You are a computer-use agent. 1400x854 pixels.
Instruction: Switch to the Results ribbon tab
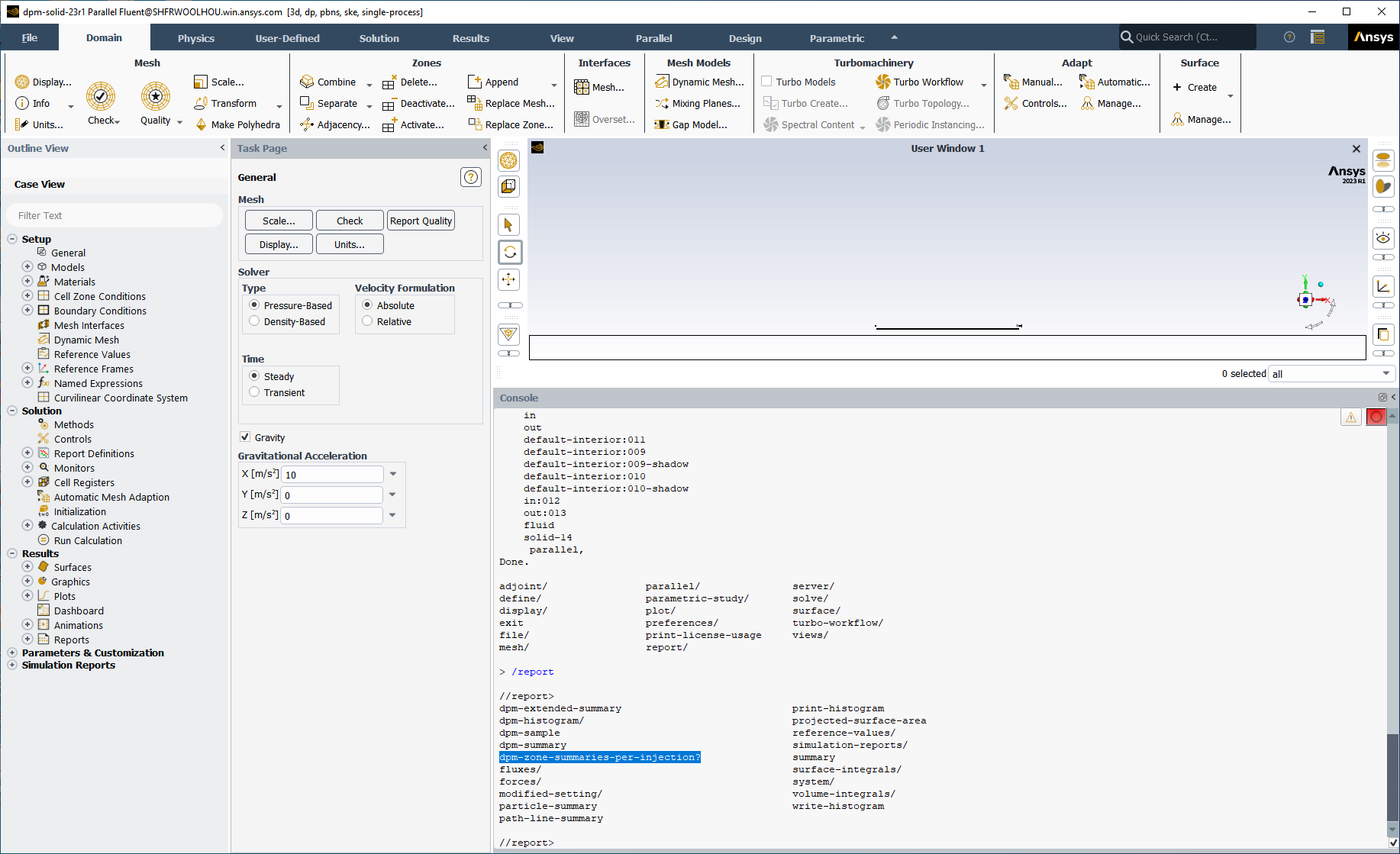[x=471, y=38]
